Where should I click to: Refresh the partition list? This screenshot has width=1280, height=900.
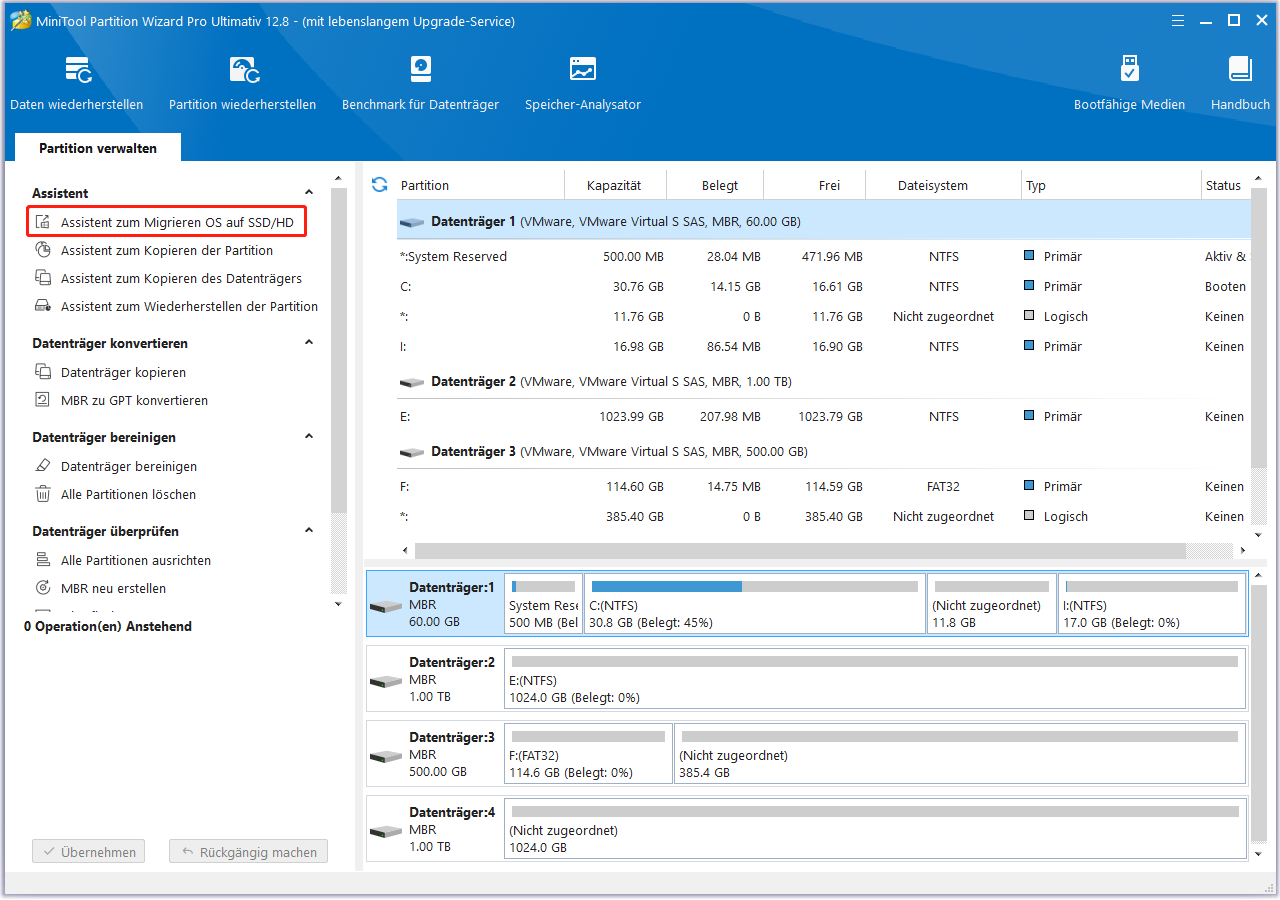tap(379, 184)
